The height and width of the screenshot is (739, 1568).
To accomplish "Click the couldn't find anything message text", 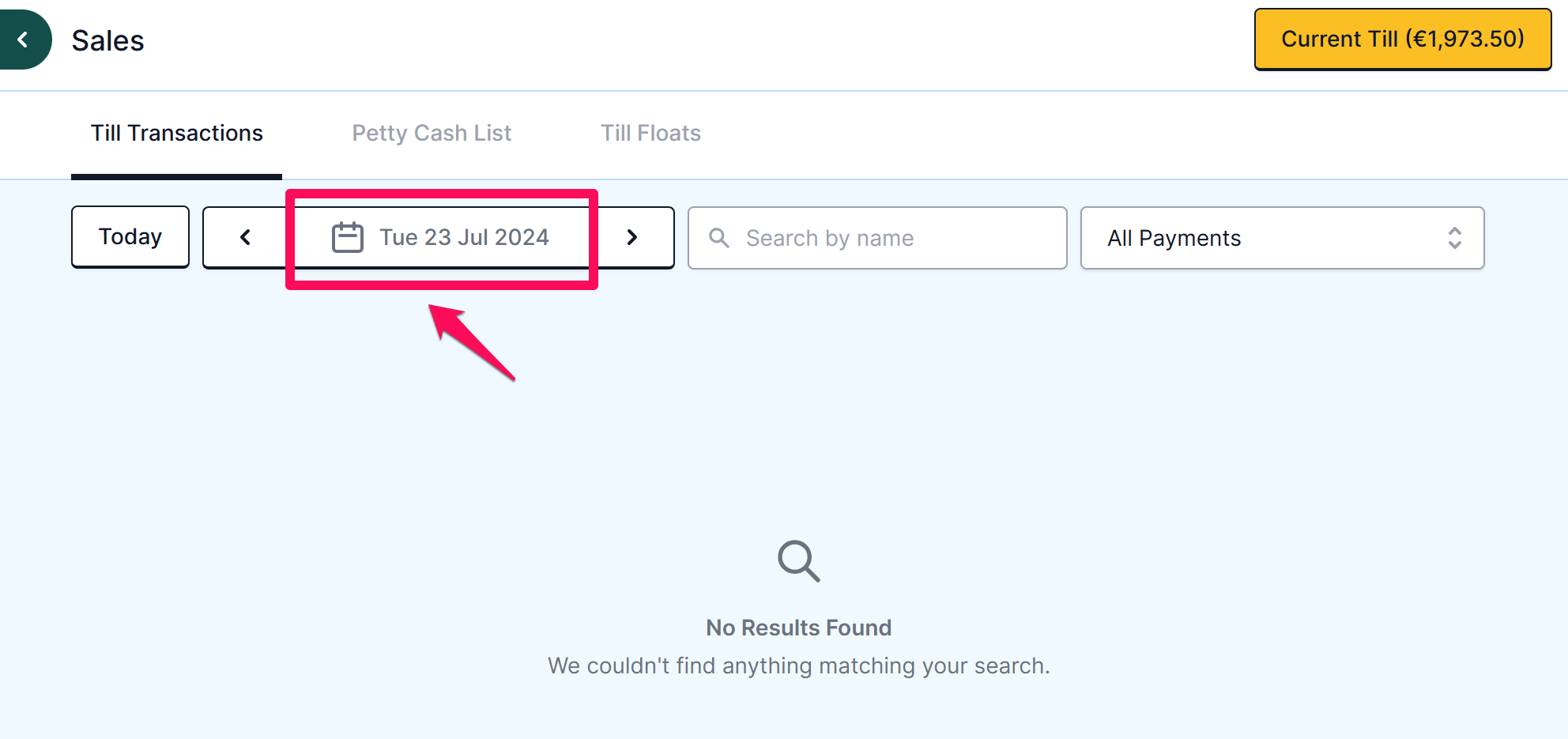I will pyautogui.click(x=798, y=665).
